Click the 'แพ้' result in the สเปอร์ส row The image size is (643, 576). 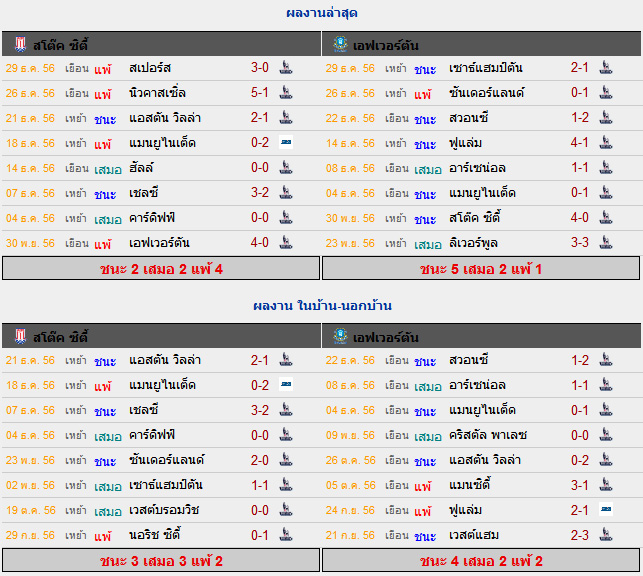[x=103, y=69]
